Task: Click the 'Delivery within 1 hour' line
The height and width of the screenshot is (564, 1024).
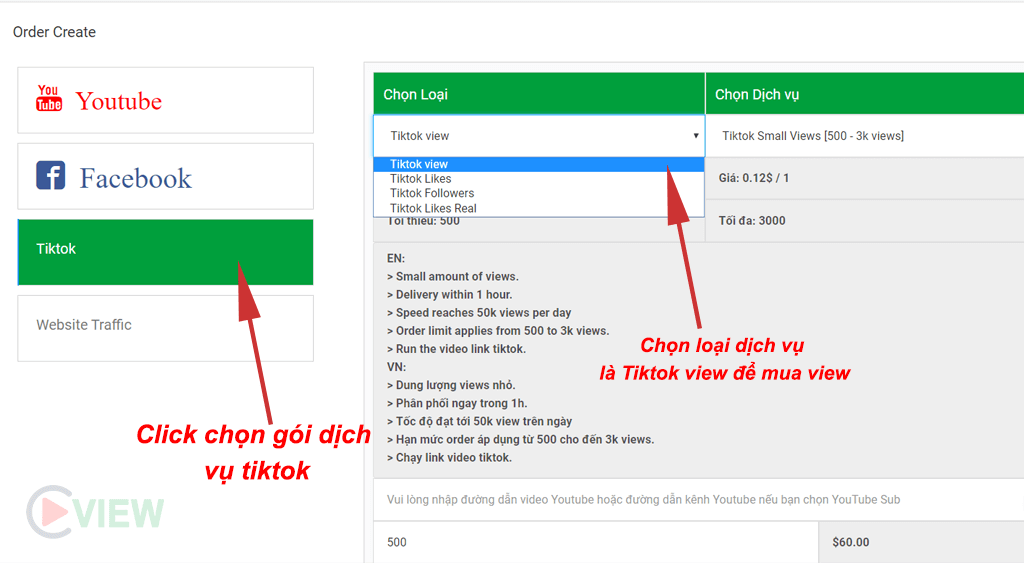Action: click(x=450, y=294)
